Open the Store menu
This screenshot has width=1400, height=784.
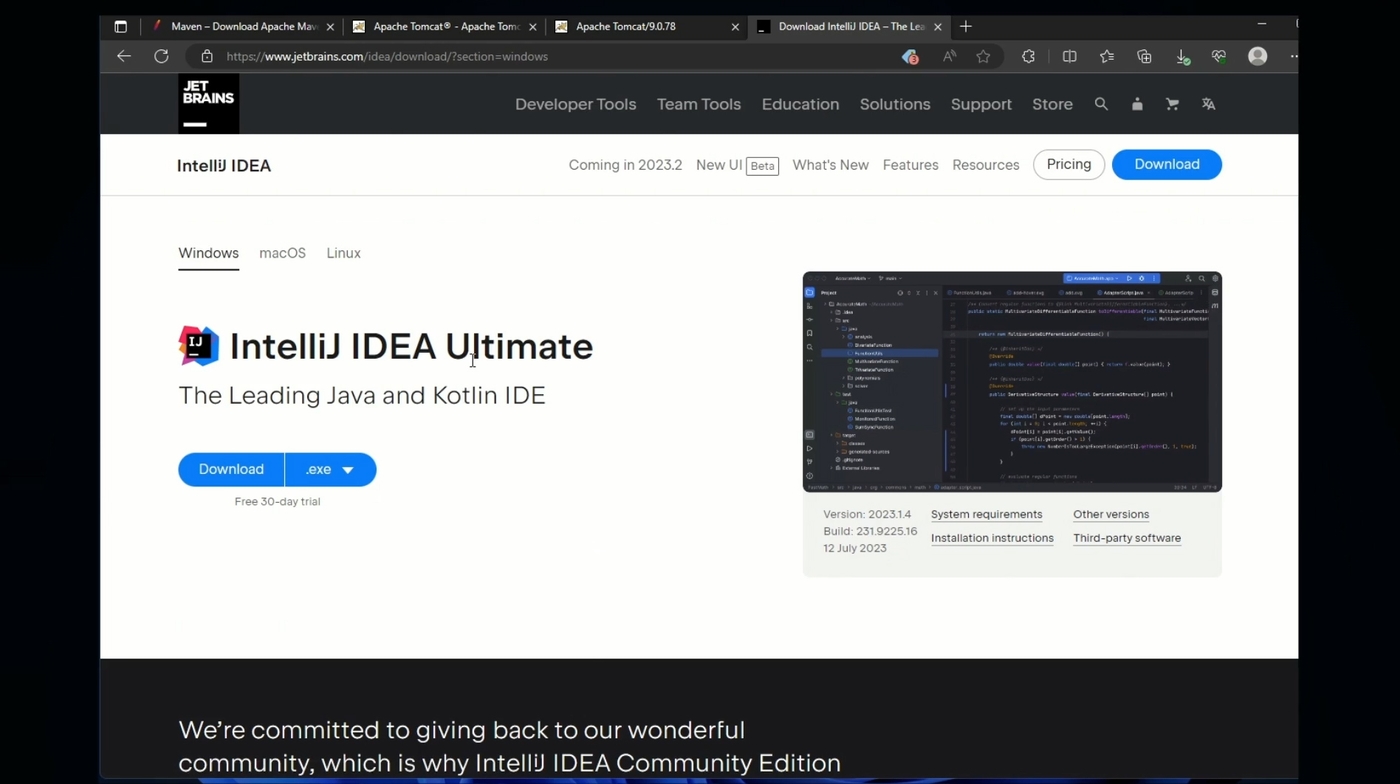point(1052,104)
